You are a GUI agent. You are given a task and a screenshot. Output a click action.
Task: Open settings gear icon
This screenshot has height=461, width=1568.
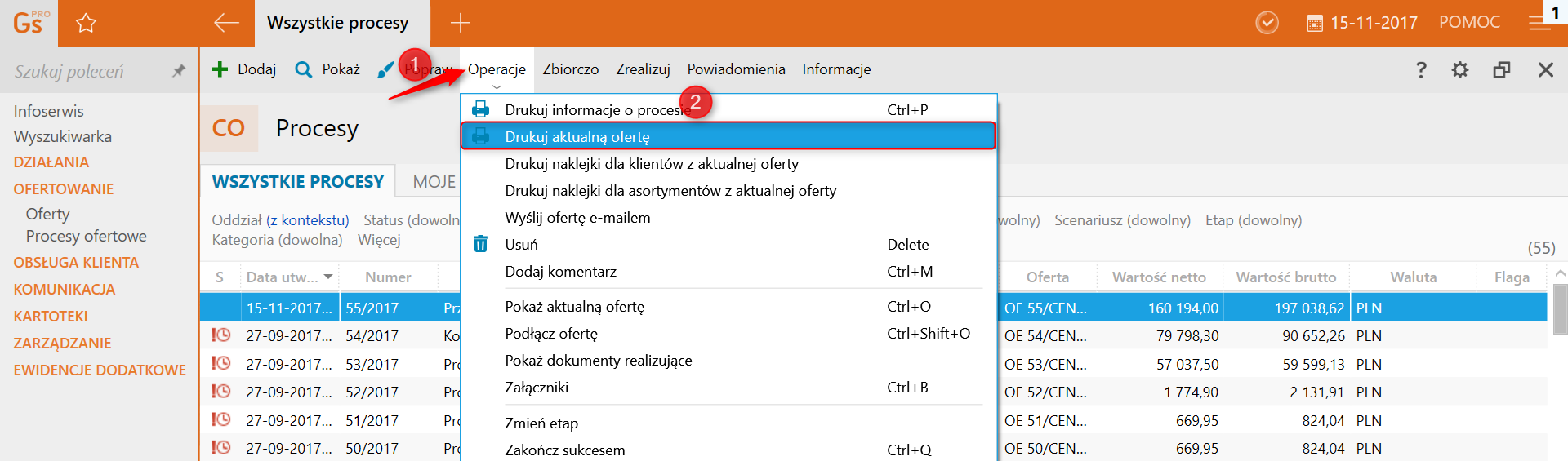tap(1460, 70)
